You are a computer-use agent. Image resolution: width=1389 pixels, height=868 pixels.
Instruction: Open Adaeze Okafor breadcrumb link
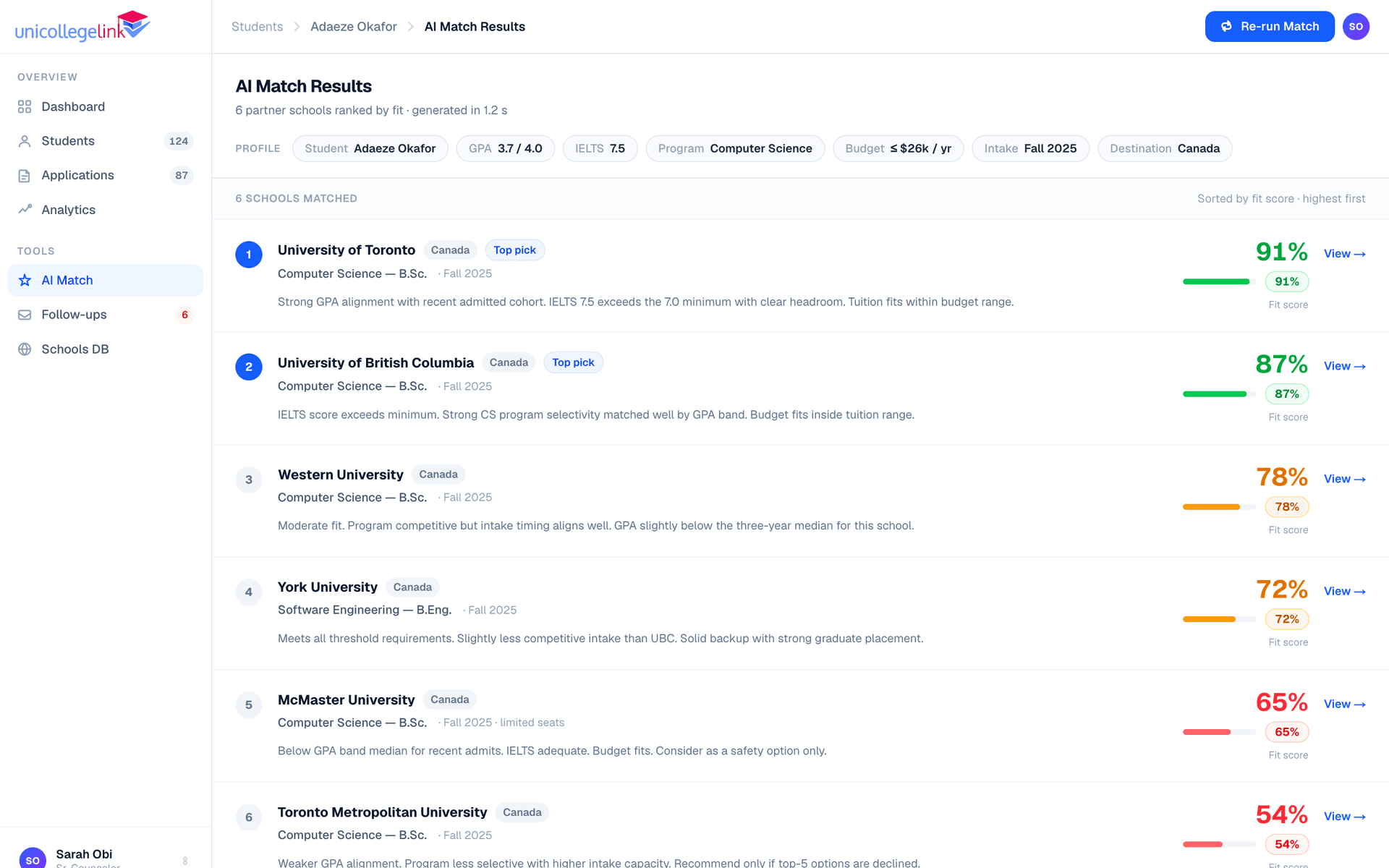[x=354, y=27]
